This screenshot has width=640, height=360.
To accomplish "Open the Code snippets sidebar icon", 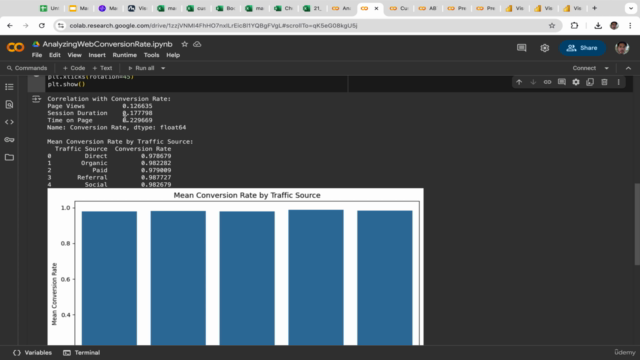I will coord(9,122).
